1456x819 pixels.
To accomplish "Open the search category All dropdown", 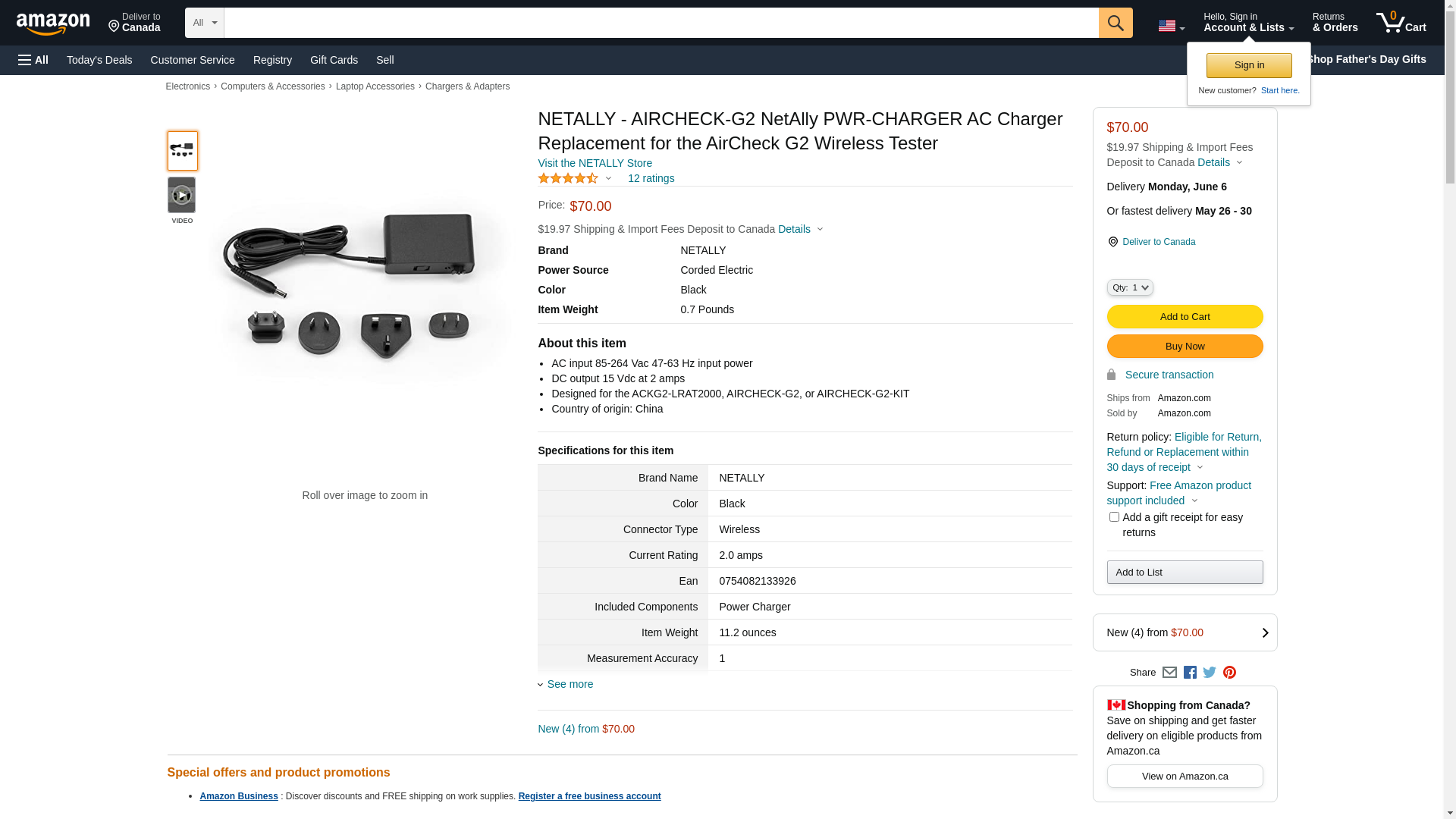I will coord(205,23).
